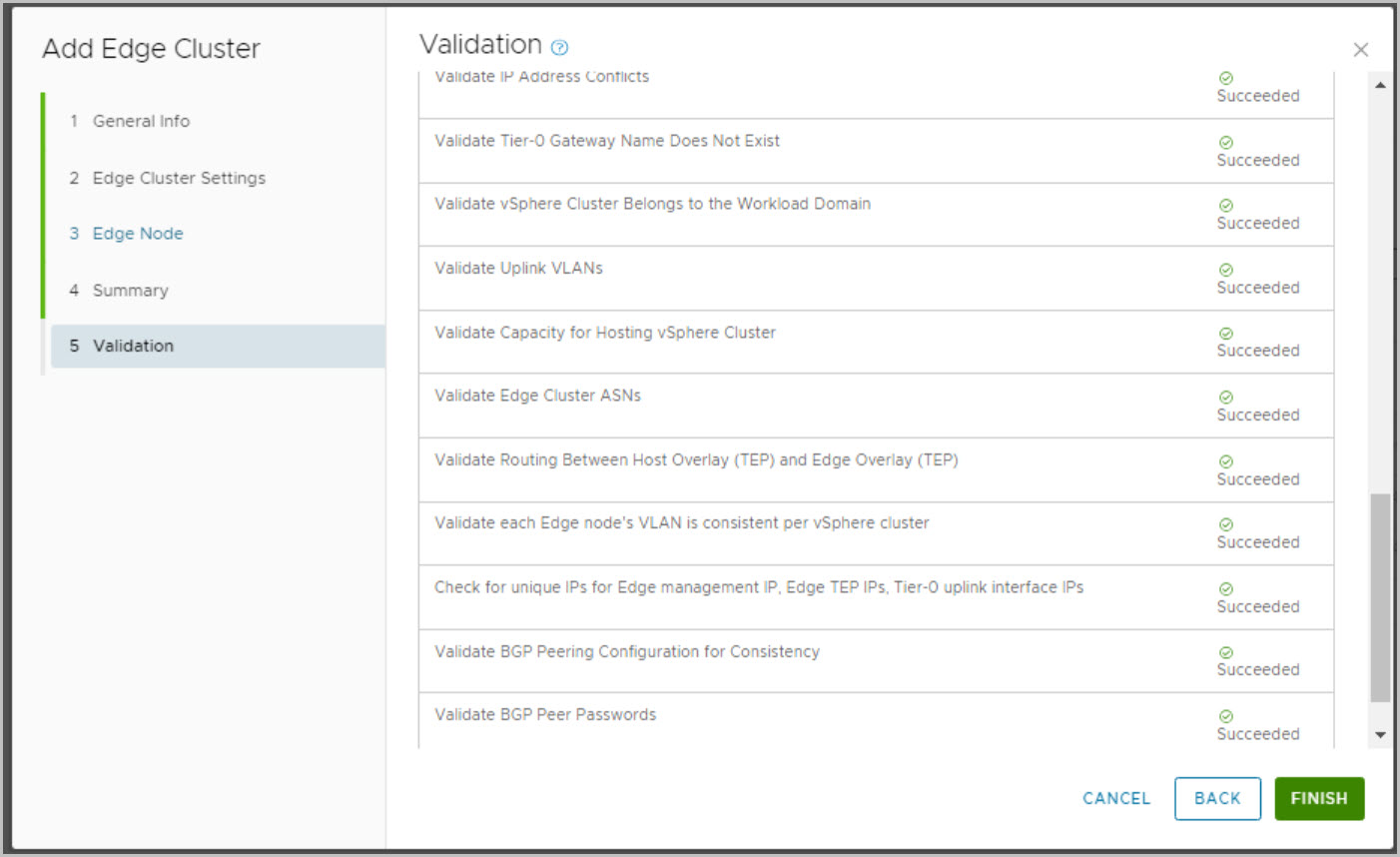Go to General Info step
This screenshot has height=857, width=1400.
coord(141,121)
